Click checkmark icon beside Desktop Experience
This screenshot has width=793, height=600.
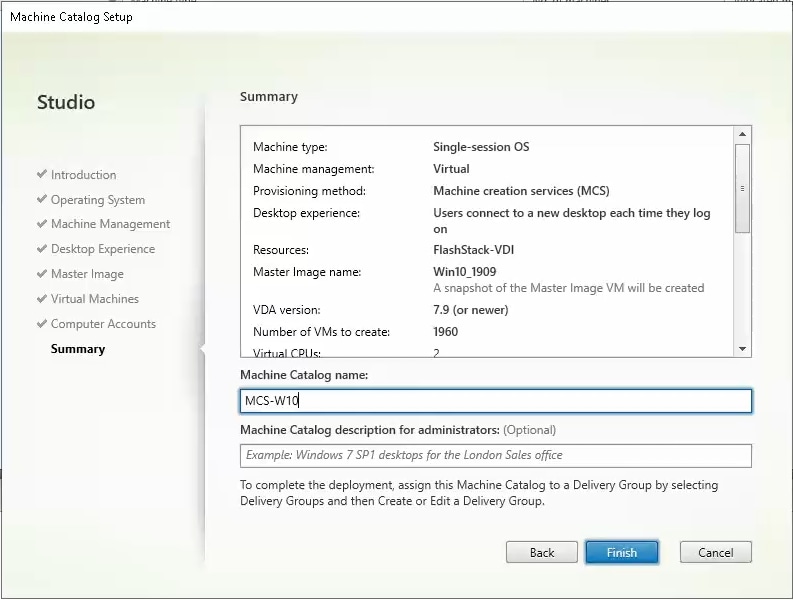(42, 248)
